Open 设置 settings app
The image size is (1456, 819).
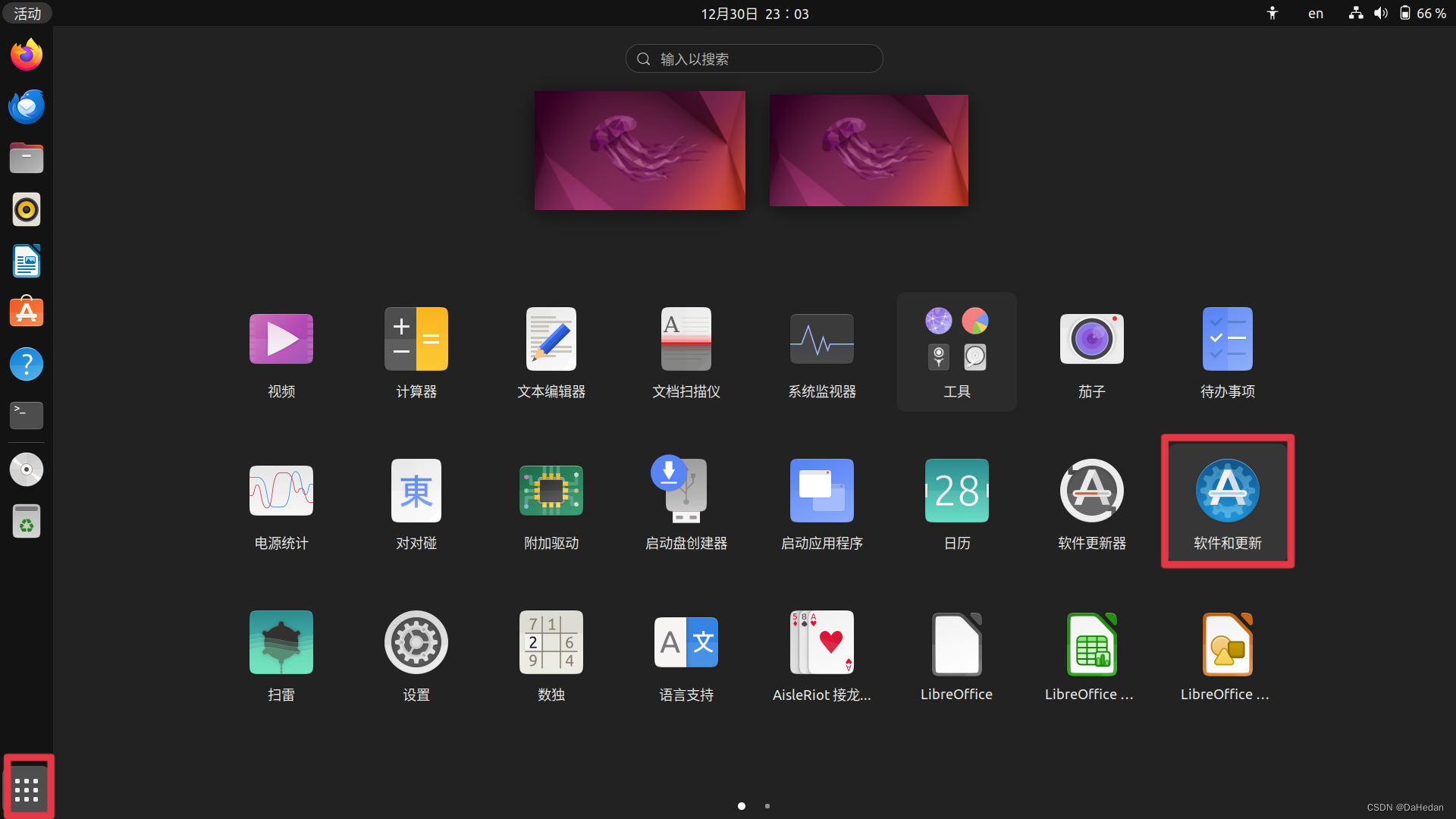tap(416, 643)
